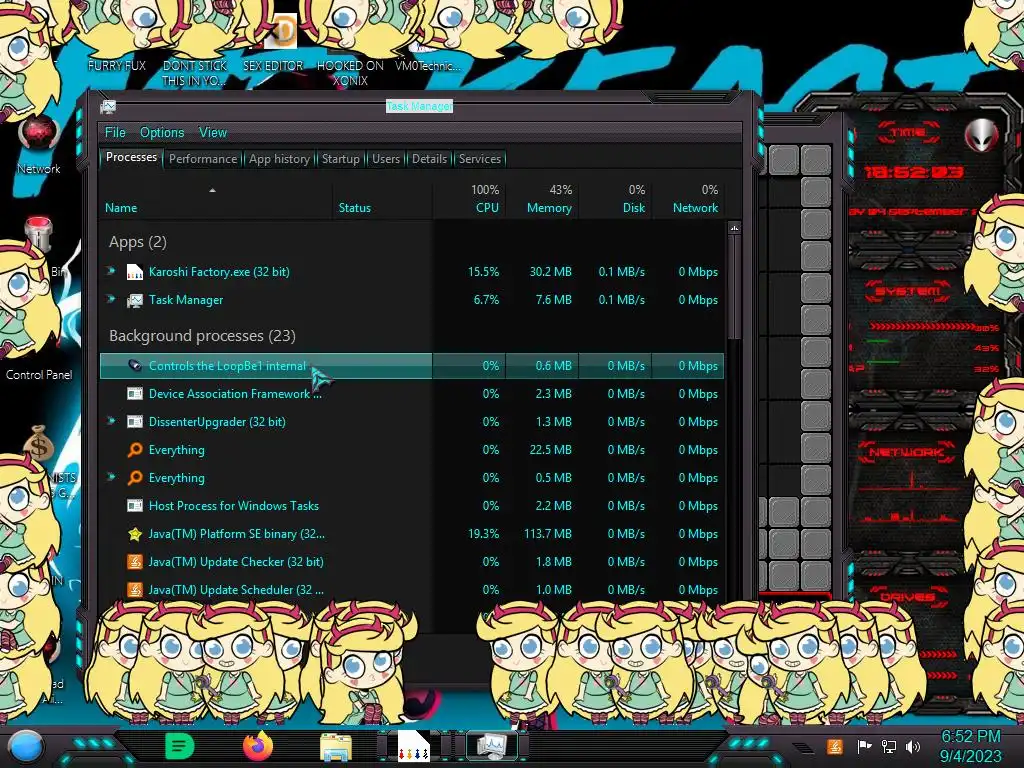Open File Explorer from the taskbar
This screenshot has height=768, width=1024.
tap(336, 747)
